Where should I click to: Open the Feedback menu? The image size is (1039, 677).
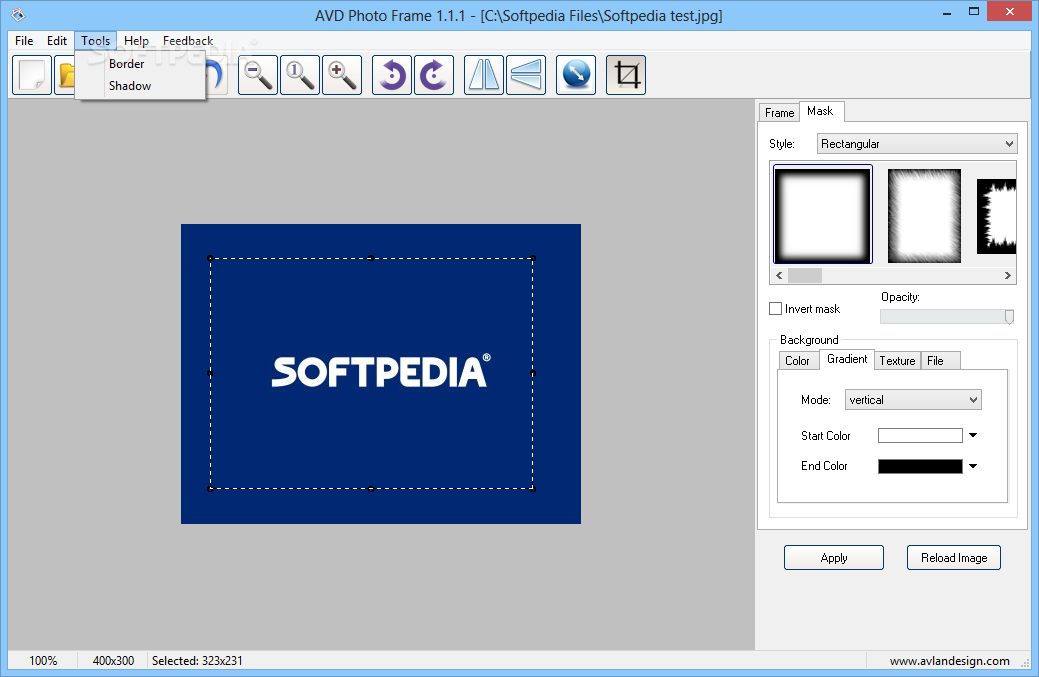coord(188,40)
